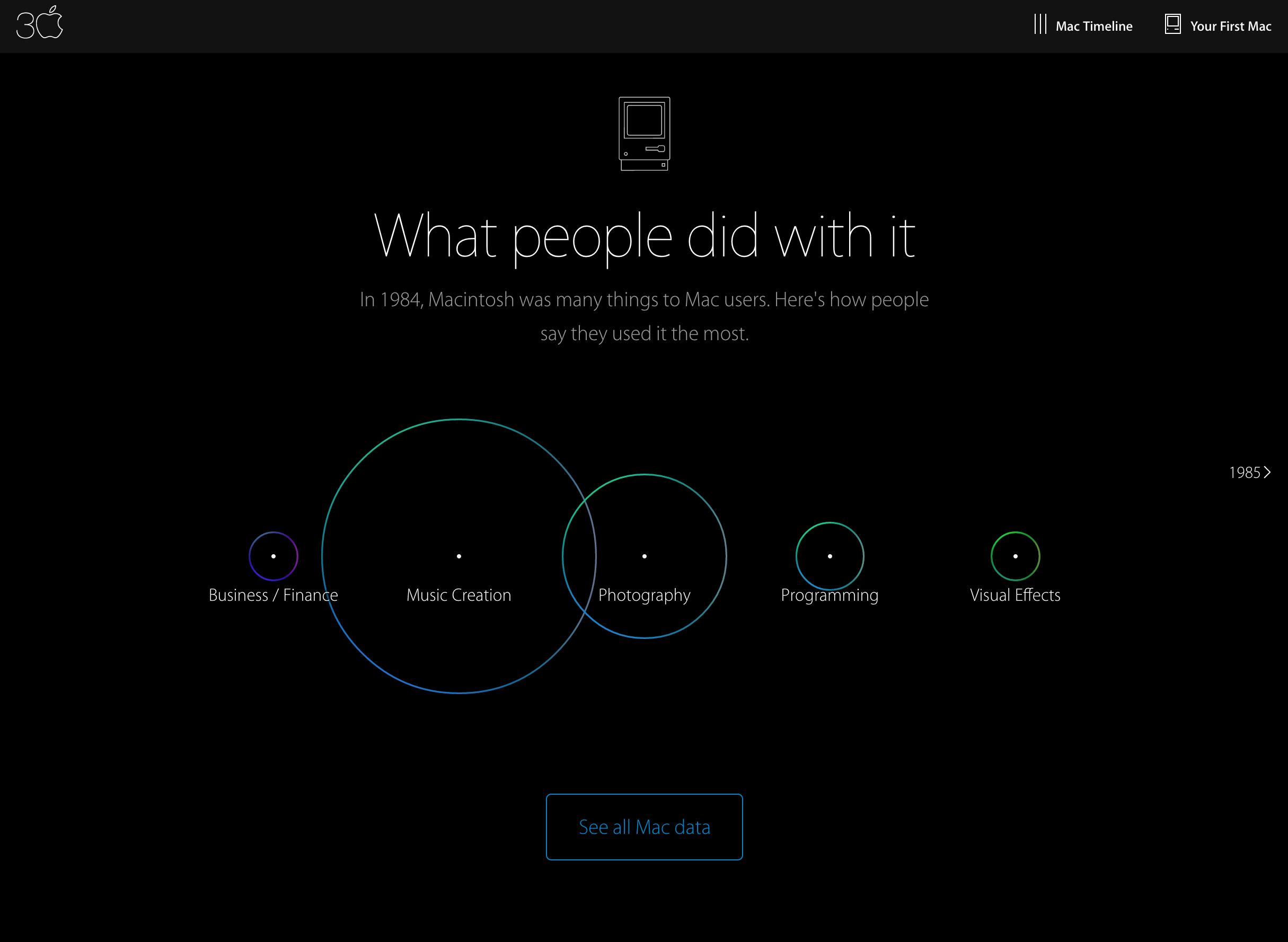Select the green Visual Effects circle
The image size is (1288, 942).
click(x=1015, y=556)
